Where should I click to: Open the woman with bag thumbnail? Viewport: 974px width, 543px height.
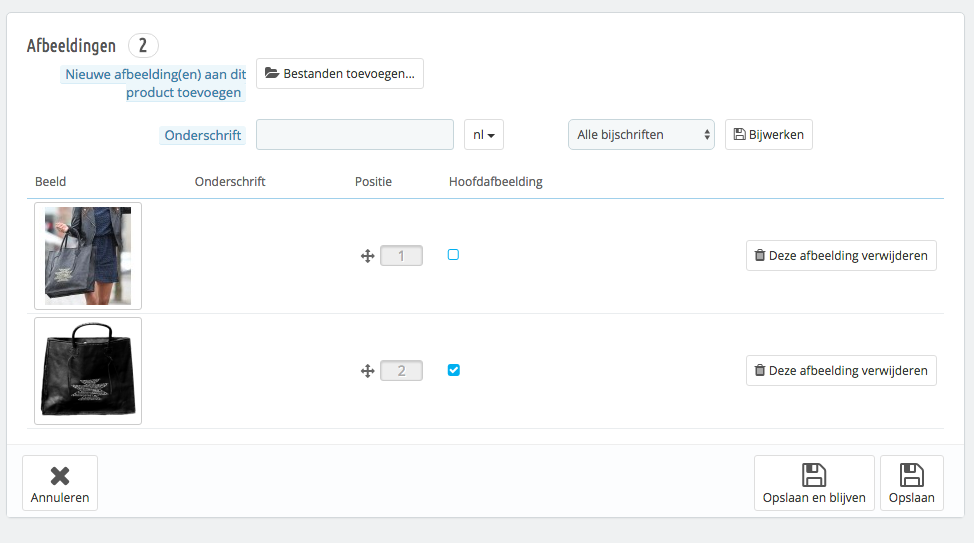click(88, 256)
